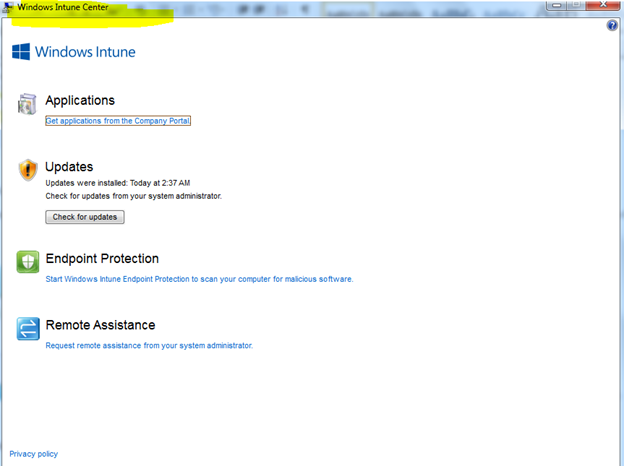Click the 'Updates were installed' status text
The image size is (624, 466).
tap(118, 183)
